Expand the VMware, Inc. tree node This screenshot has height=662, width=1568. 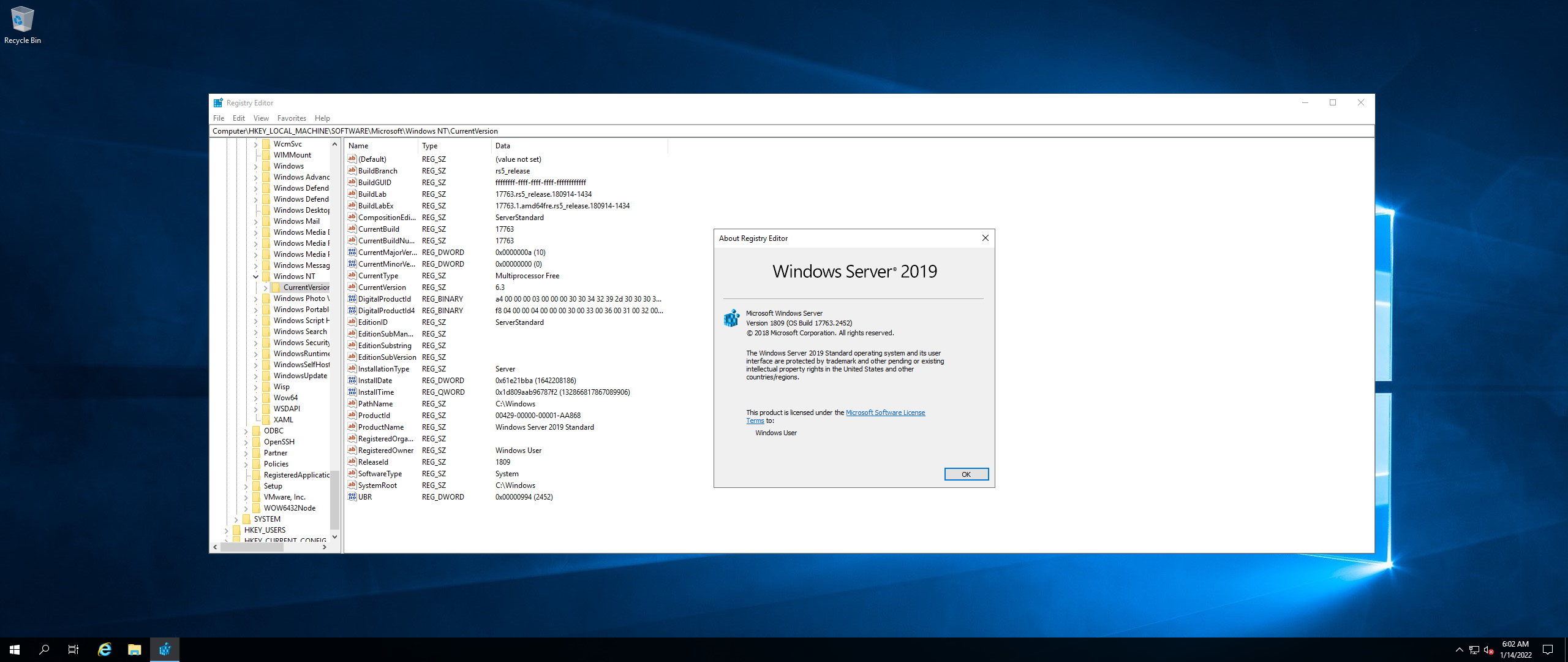[246, 497]
